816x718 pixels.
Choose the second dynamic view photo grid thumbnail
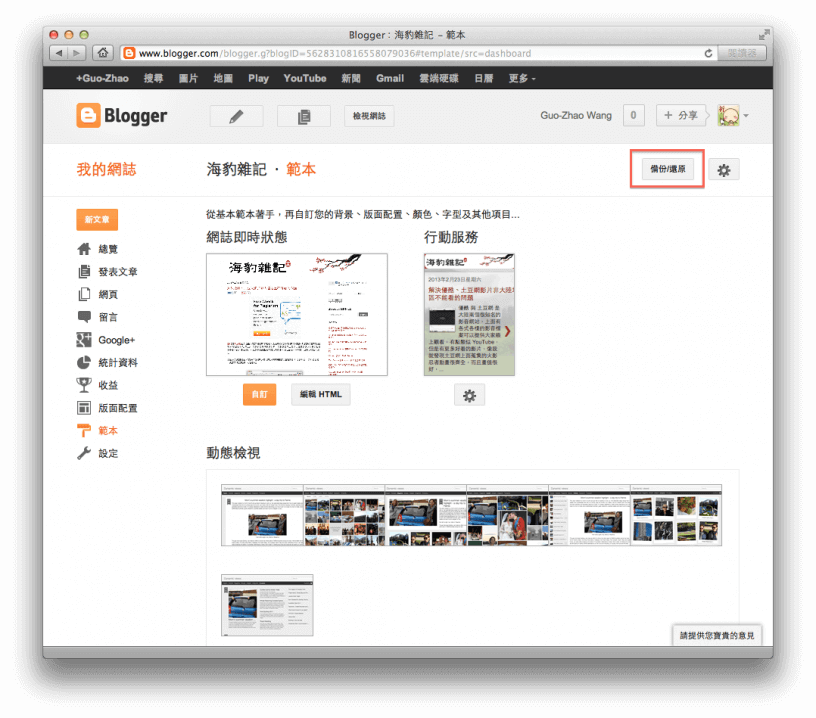344,515
